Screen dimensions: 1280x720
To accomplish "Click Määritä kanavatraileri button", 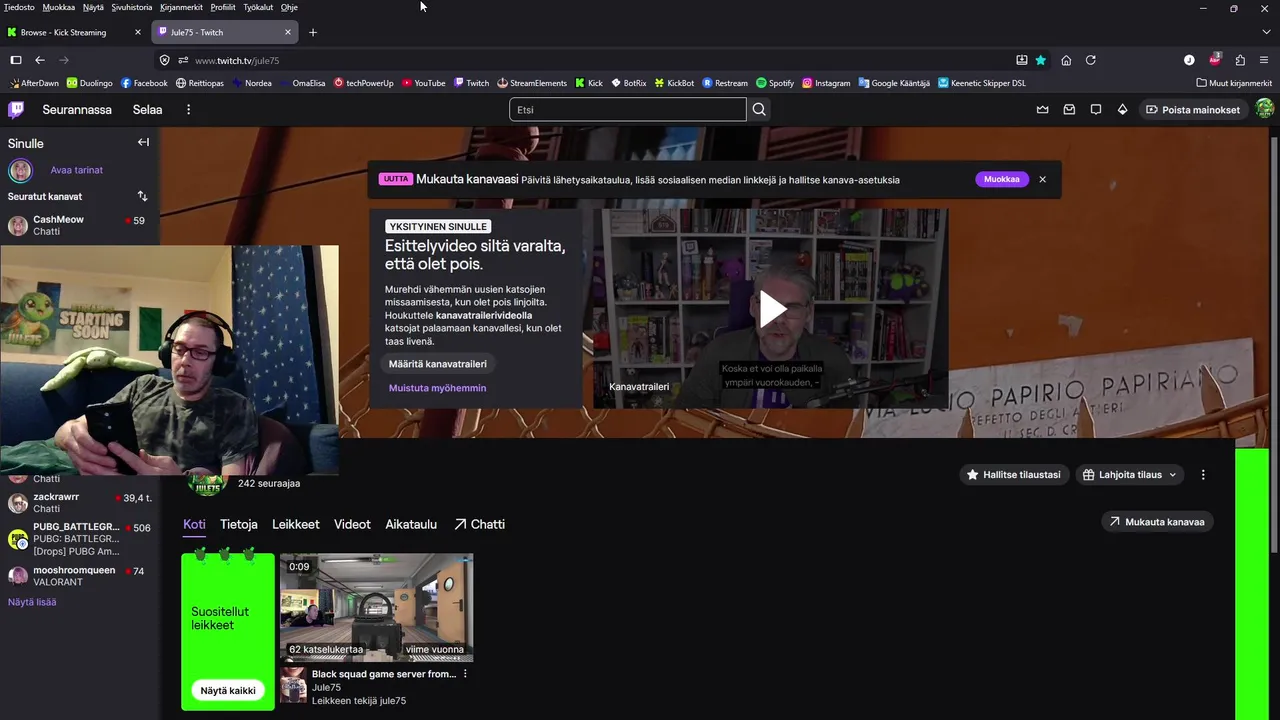I will [x=438, y=364].
